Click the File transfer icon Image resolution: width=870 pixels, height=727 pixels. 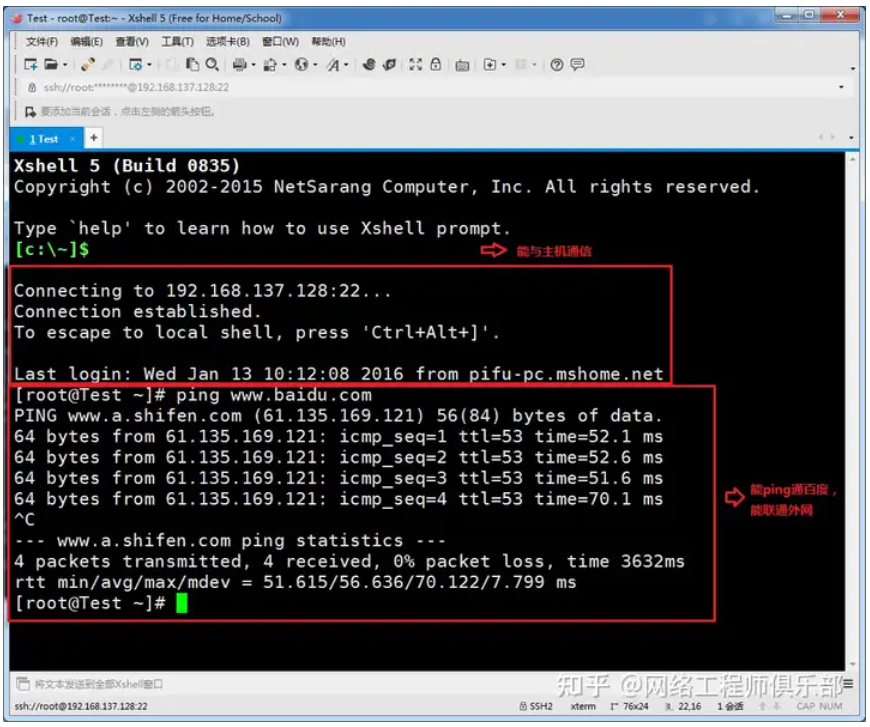(270, 65)
